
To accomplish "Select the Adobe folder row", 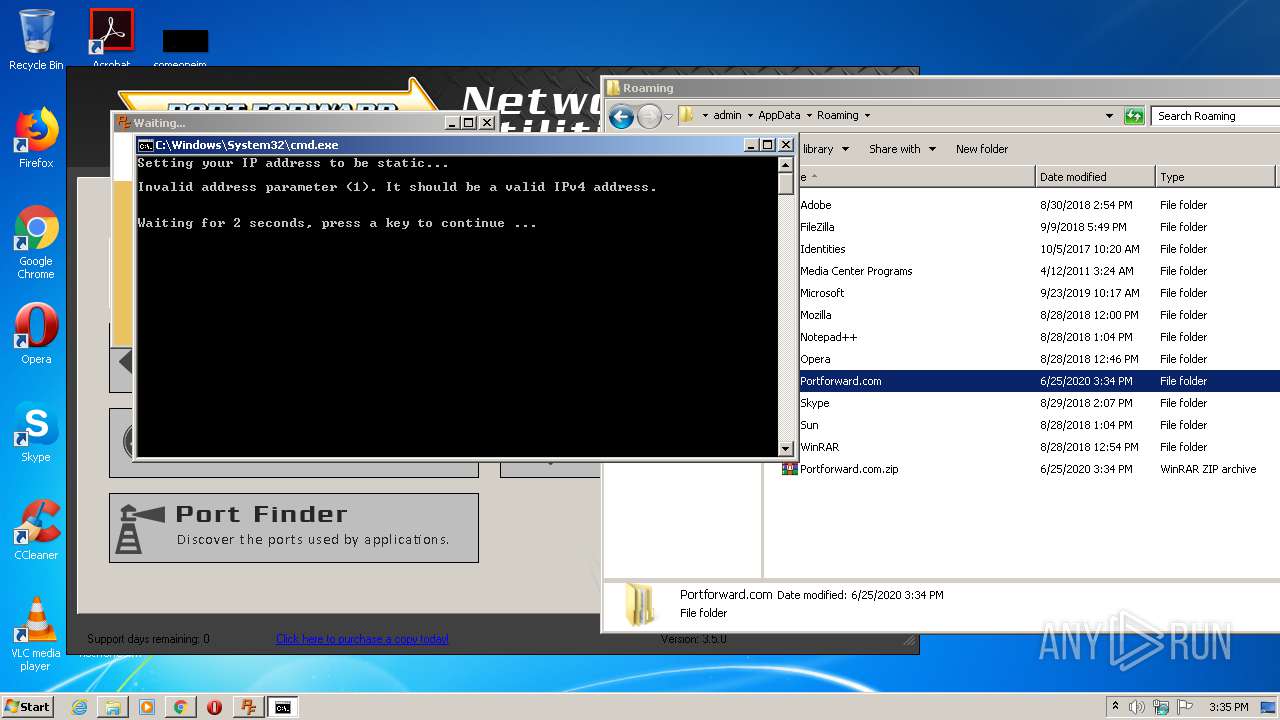I will pos(1030,205).
